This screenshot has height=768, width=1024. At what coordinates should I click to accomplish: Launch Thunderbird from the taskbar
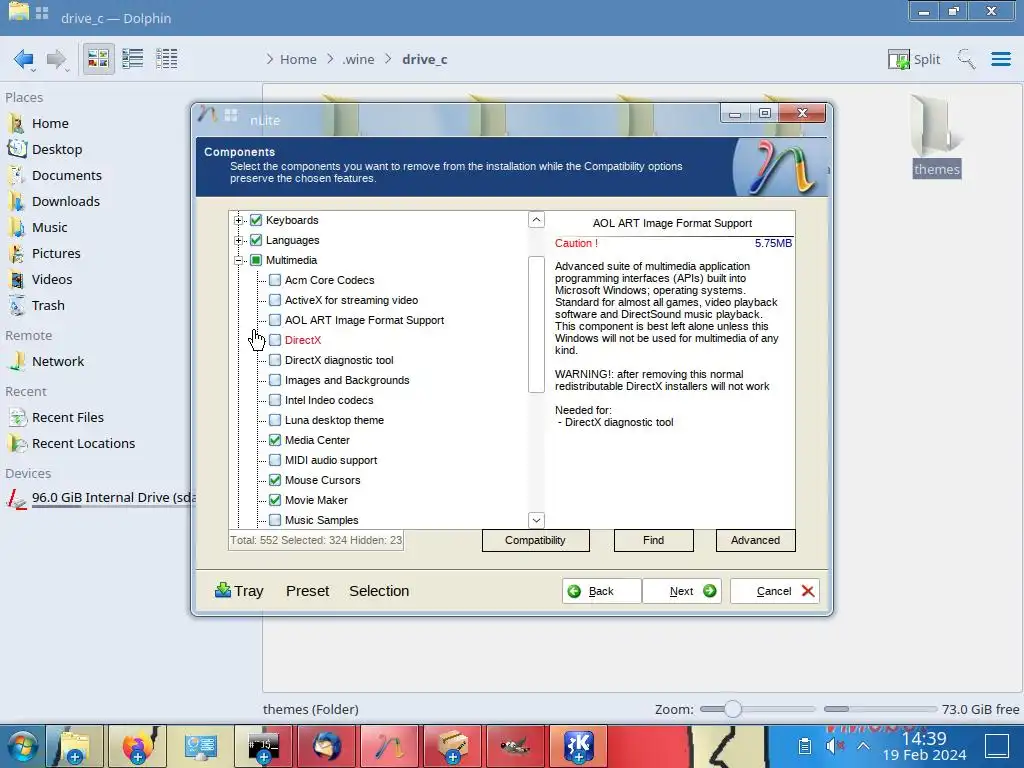click(327, 746)
